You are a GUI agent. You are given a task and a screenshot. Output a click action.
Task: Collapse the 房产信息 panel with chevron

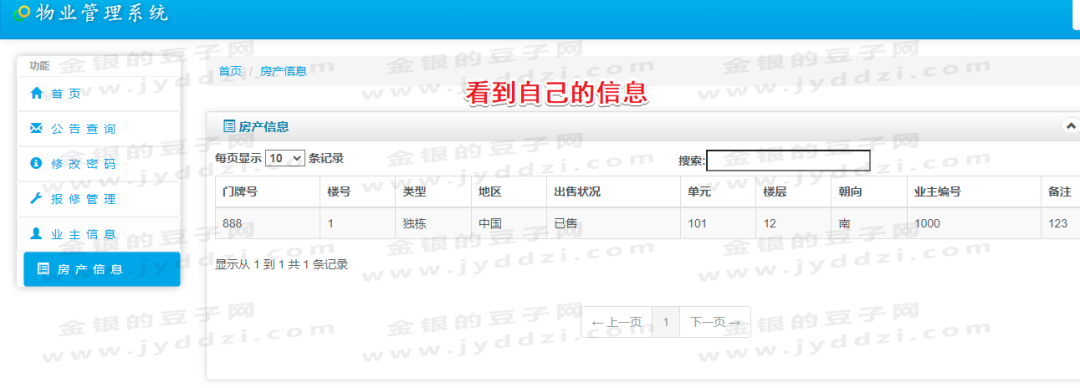click(x=1070, y=126)
